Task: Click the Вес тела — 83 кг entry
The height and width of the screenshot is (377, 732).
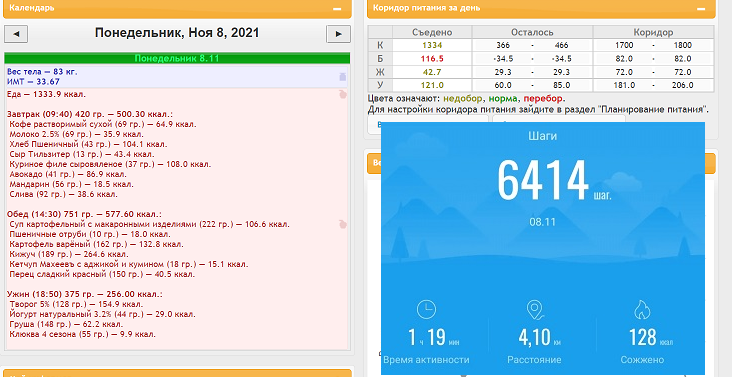Action: (x=42, y=72)
